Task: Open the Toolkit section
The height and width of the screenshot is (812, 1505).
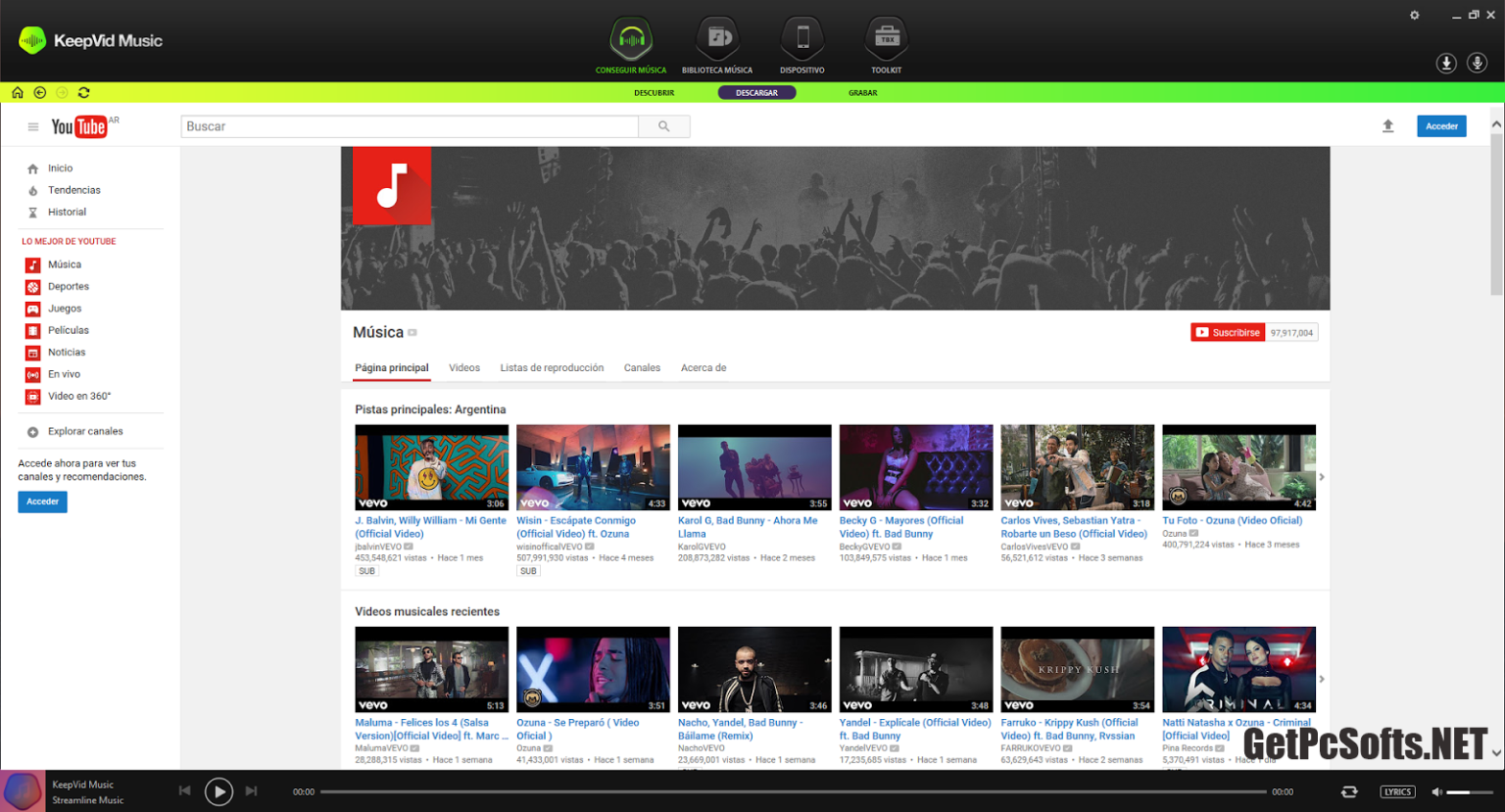Action: point(887,45)
